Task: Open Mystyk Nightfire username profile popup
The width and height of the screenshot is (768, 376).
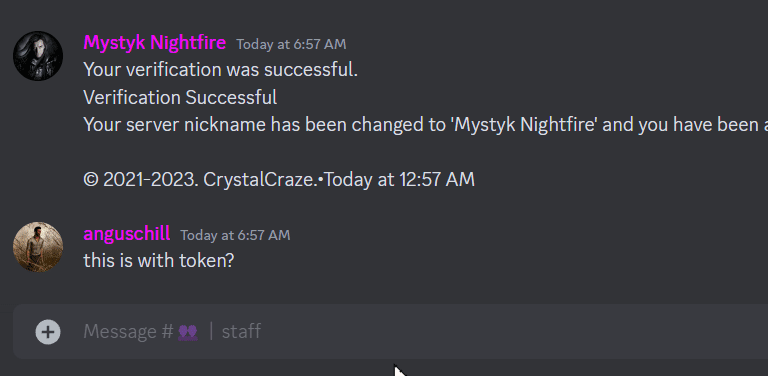Action: pyautogui.click(x=155, y=43)
